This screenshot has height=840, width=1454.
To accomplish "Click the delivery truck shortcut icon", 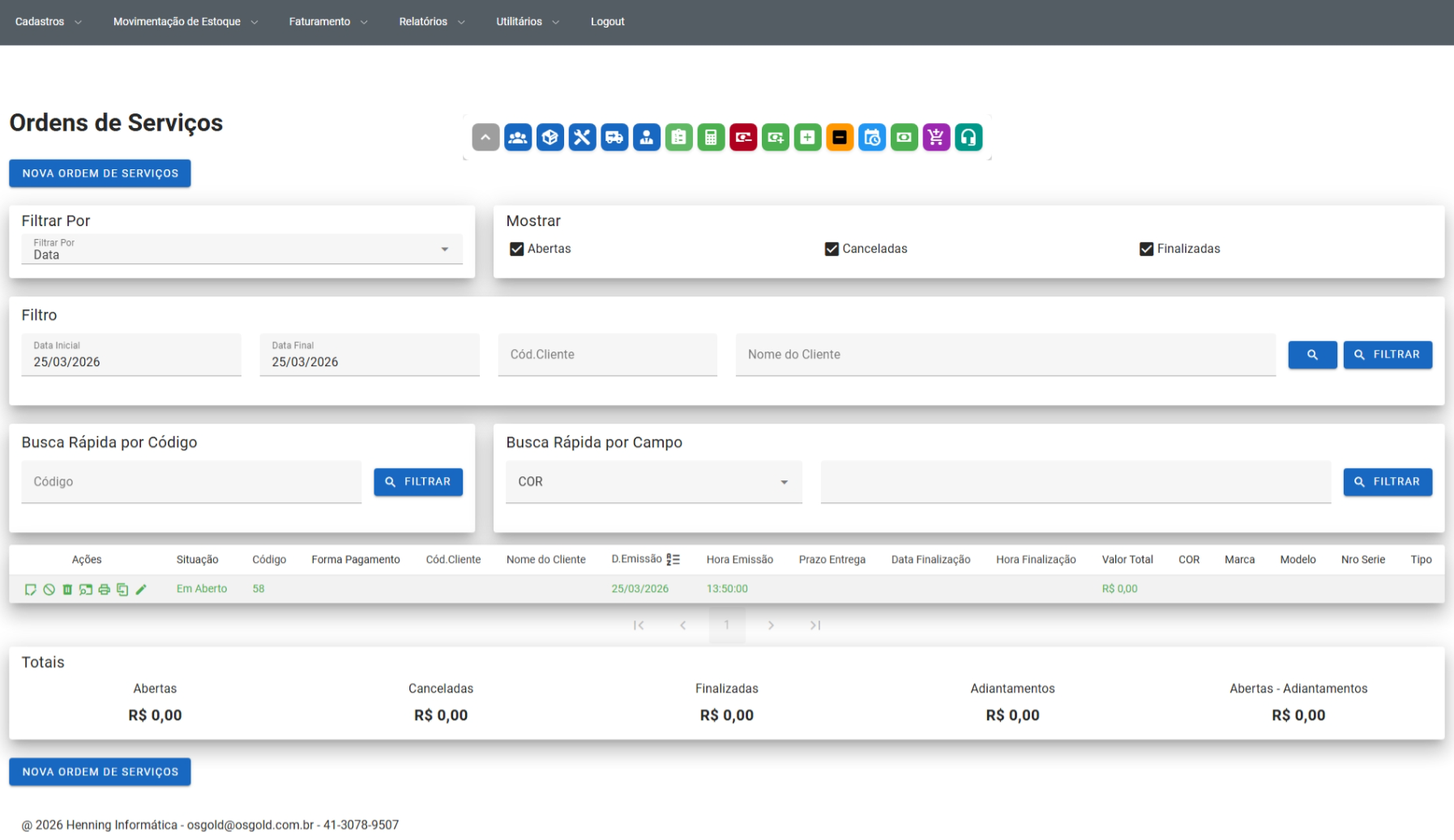I will (614, 138).
